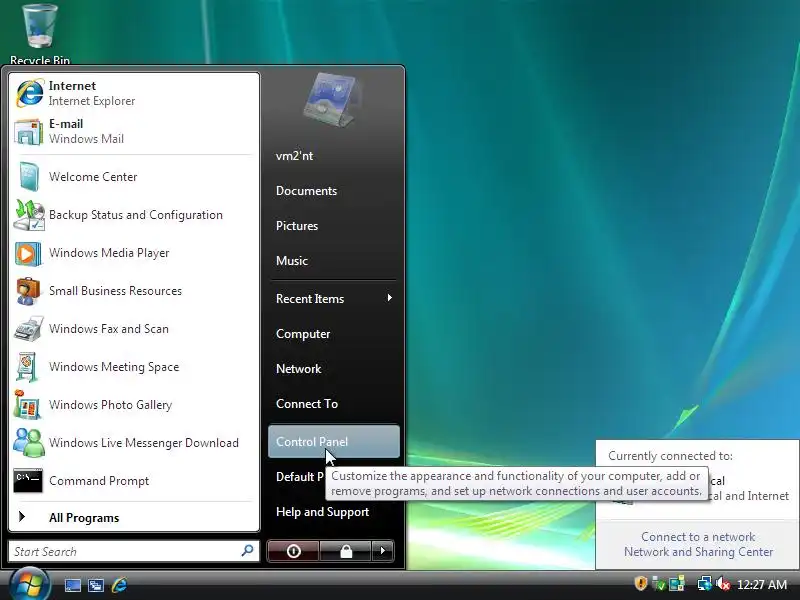Viewport: 800px width, 600px height.
Task: Expand the shutdown options arrow
Action: 383,551
